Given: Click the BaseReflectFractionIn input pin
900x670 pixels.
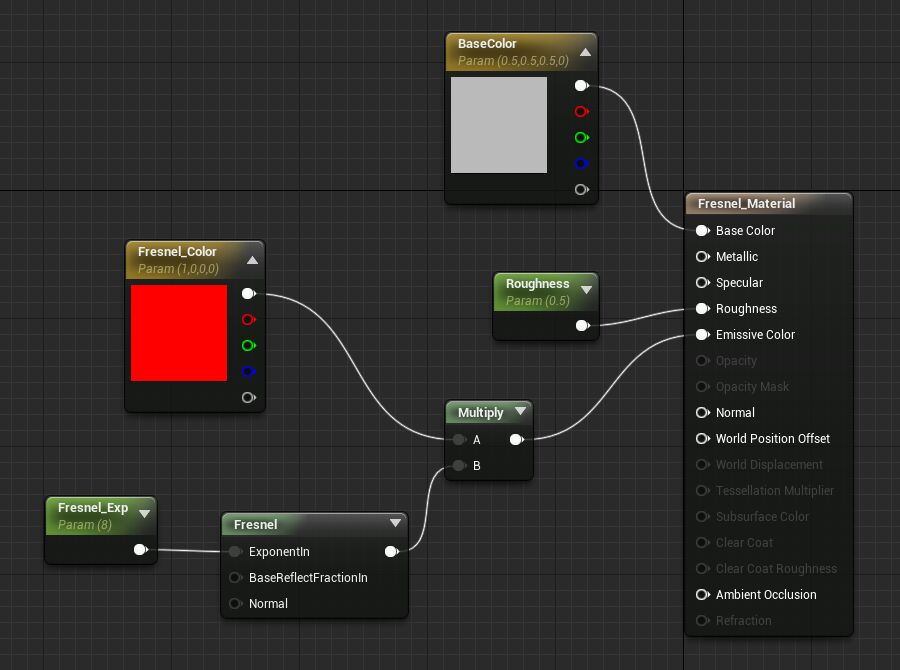Looking at the screenshot, I should (236, 578).
